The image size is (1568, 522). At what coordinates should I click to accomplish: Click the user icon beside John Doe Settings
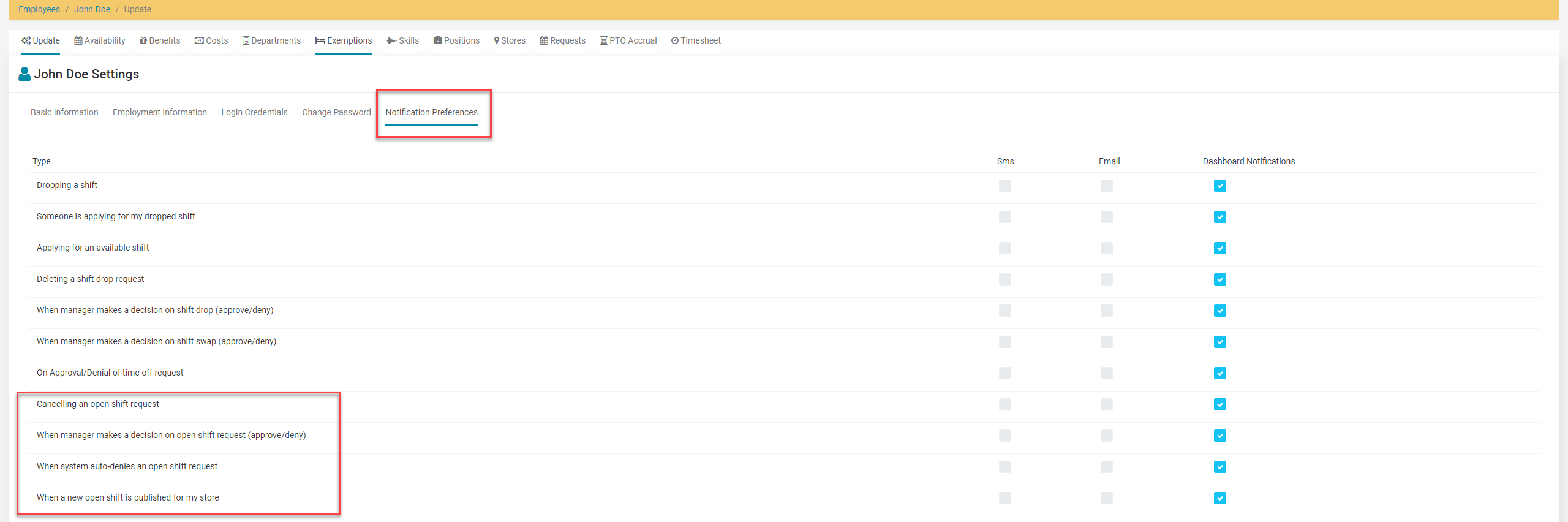tap(24, 74)
